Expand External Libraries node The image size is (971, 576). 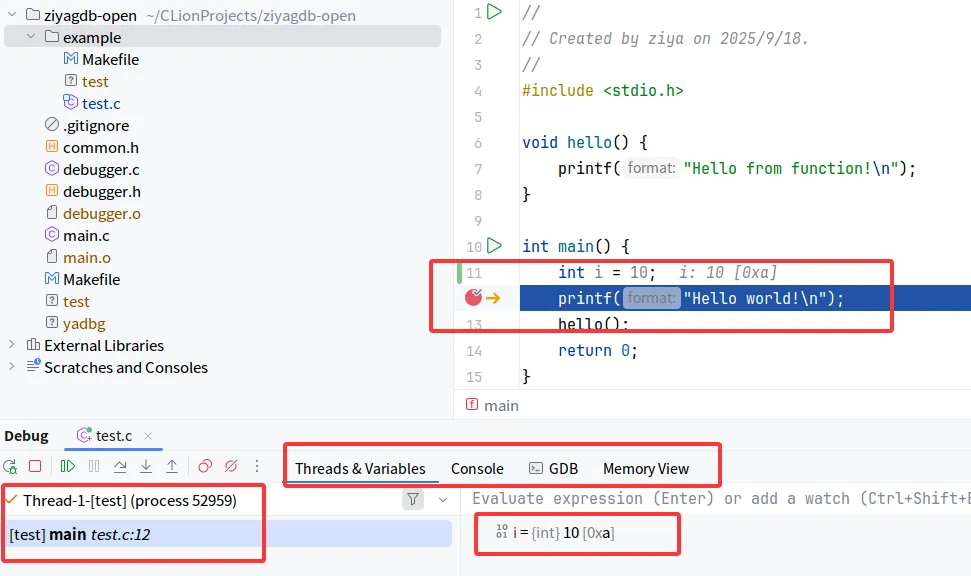[12, 345]
